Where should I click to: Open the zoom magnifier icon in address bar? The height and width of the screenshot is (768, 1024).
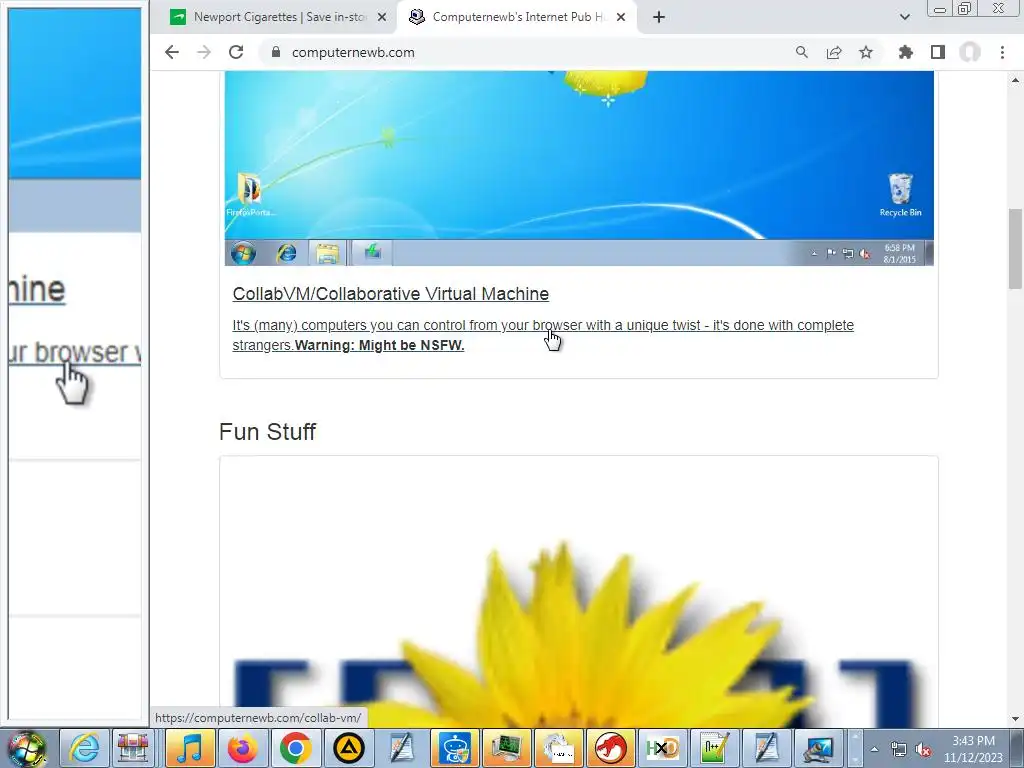click(801, 52)
